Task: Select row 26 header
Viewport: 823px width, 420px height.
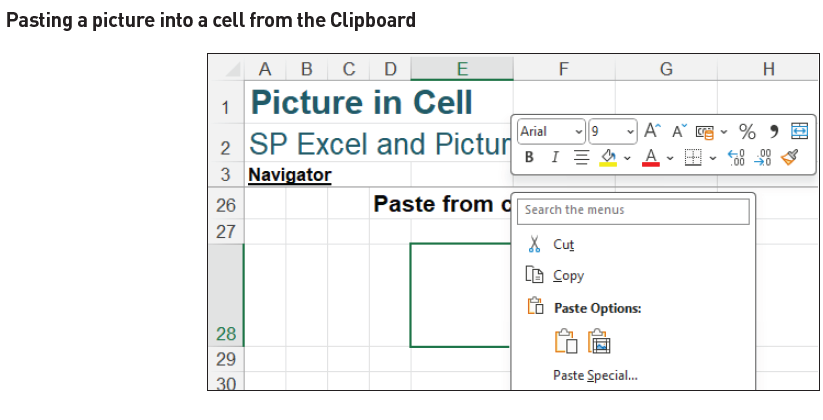Action: pyautogui.click(x=226, y=204)
